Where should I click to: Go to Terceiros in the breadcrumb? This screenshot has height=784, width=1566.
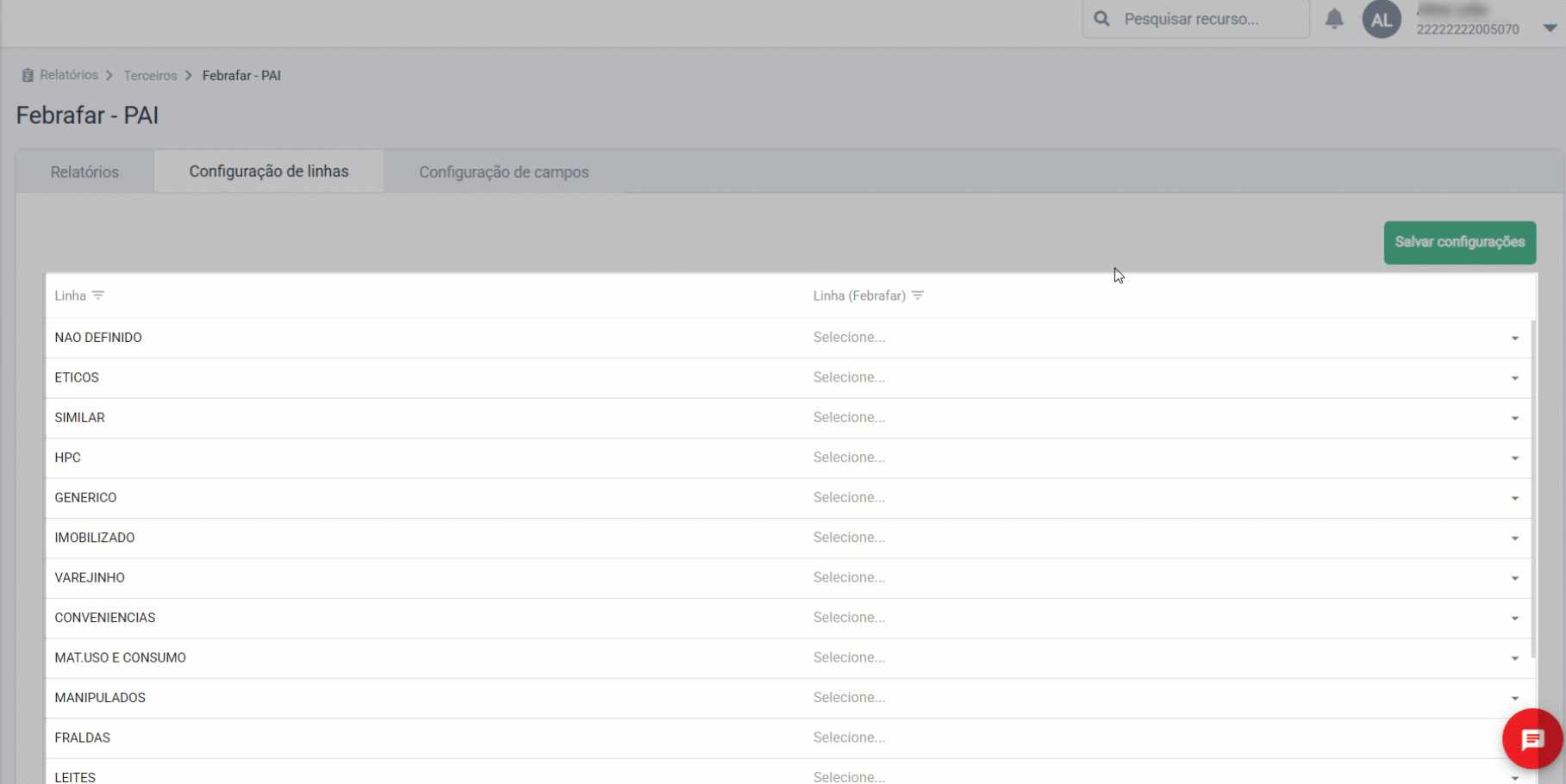tap(150, 76)
